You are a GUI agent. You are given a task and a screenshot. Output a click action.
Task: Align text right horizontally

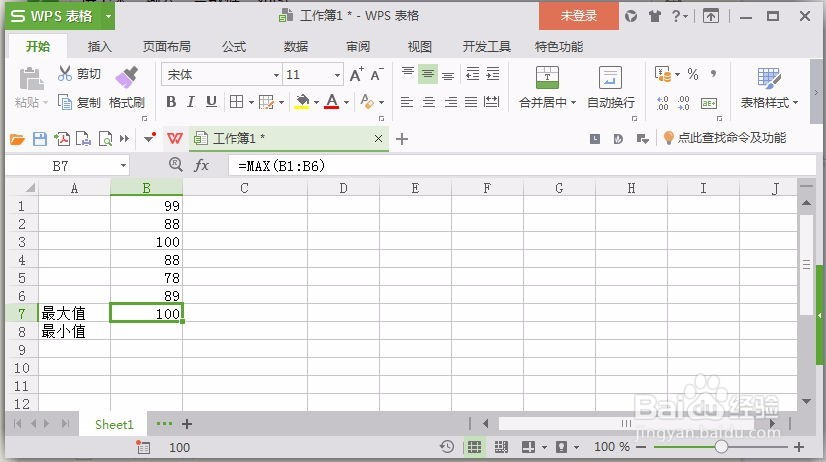coord(450,102)
